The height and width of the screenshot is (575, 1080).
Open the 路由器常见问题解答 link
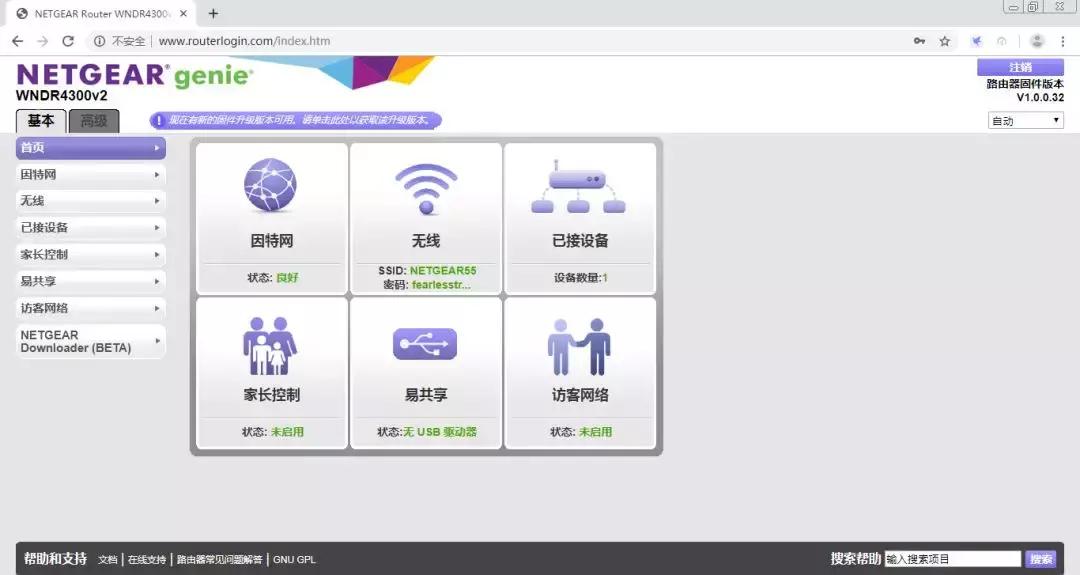click(219, 559)
